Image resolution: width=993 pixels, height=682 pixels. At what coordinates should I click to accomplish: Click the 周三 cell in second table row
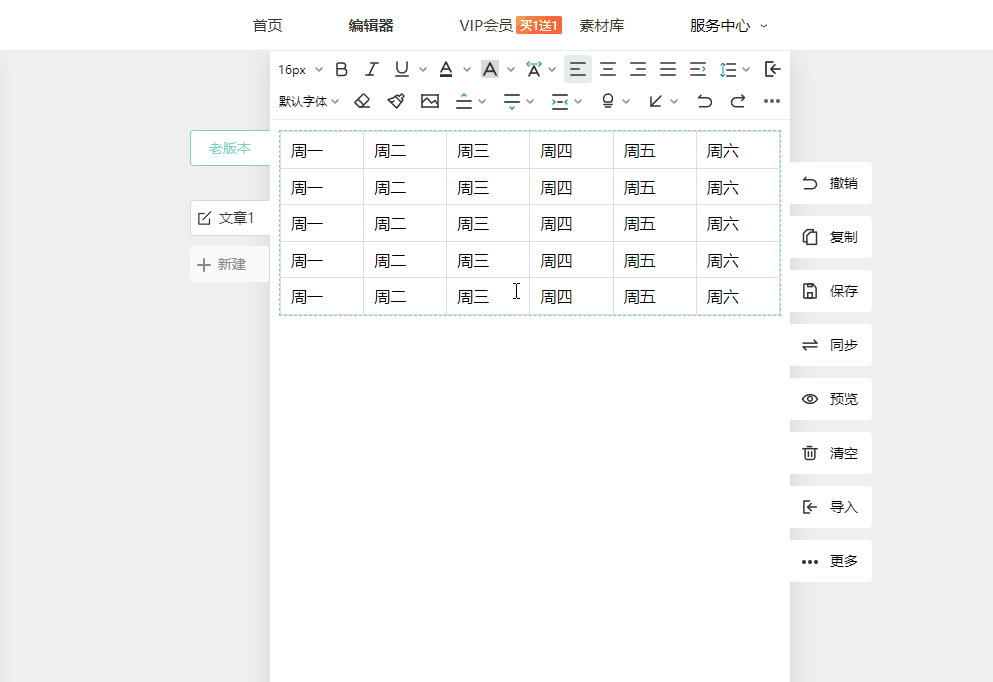coord(488,187)
